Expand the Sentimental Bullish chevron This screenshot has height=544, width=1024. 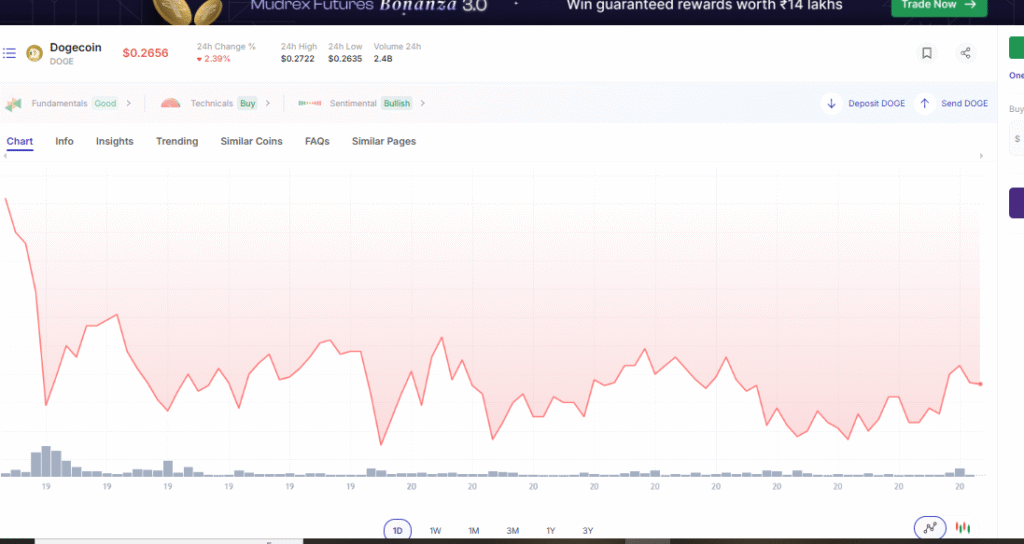(x=422, y=103)
